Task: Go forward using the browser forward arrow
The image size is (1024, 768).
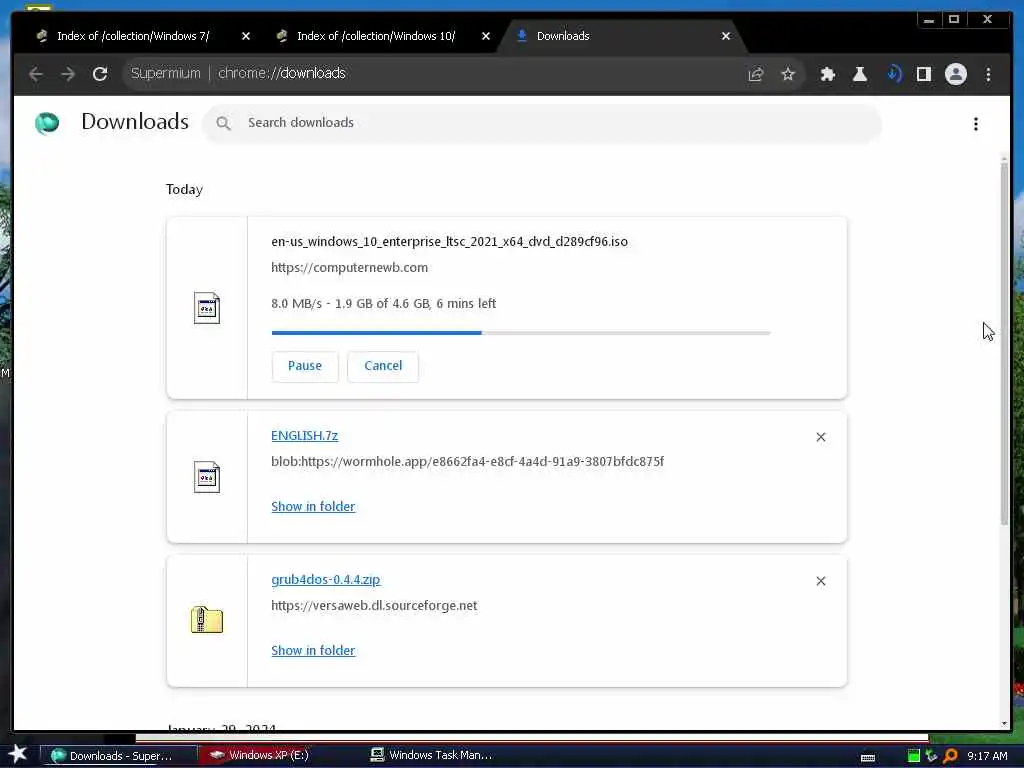Action: 68,74
